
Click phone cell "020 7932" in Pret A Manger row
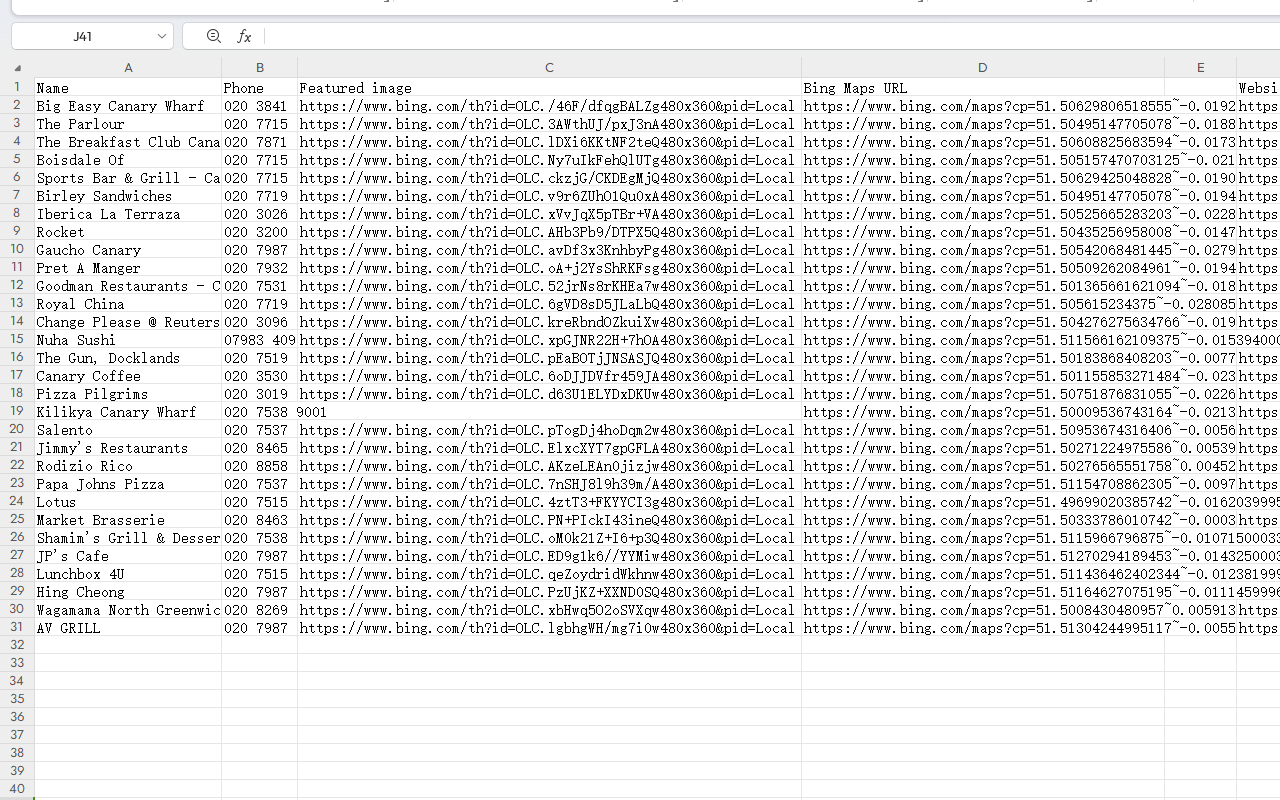(260, 268)
